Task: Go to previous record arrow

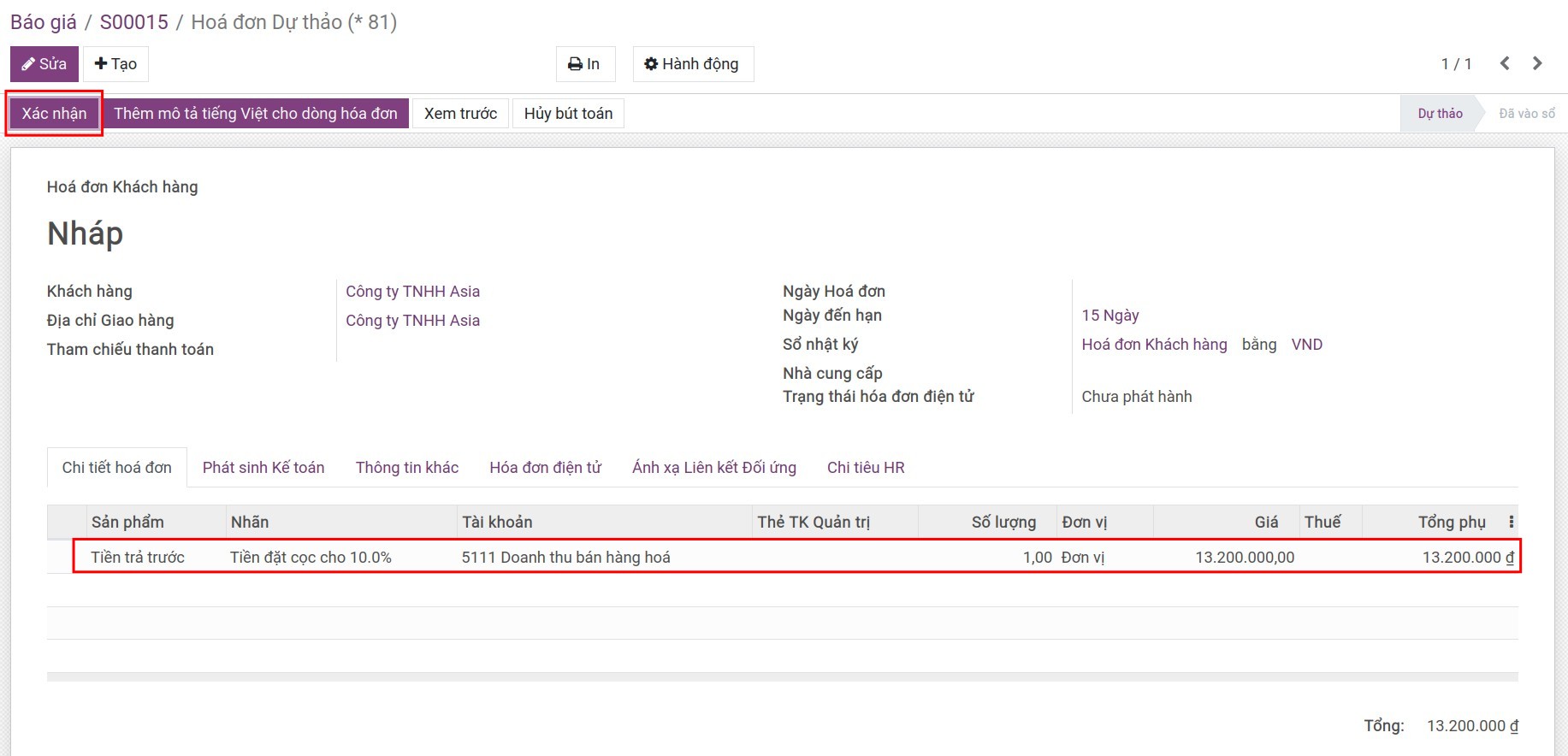Action: [1505, 63]
